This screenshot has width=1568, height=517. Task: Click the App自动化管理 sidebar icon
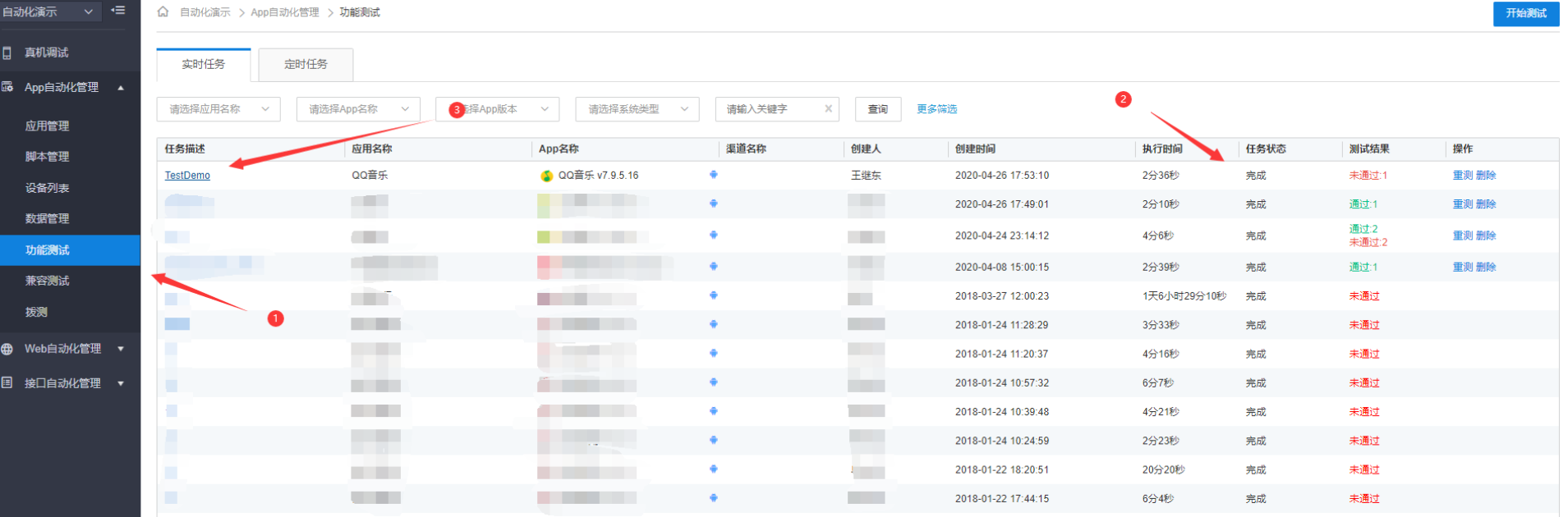pyautogui.click(x=7, y=87)
